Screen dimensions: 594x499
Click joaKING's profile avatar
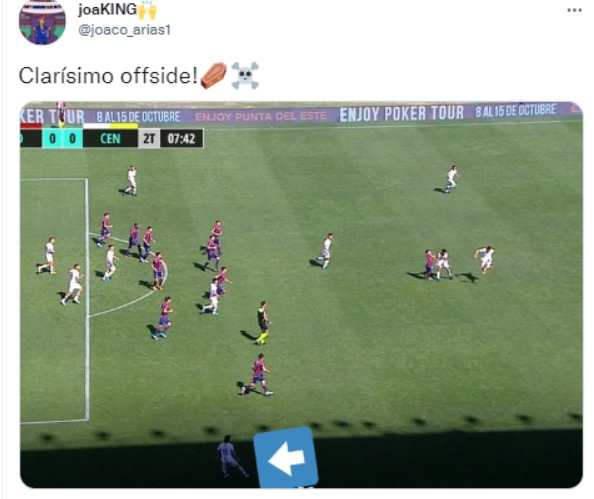42,22
